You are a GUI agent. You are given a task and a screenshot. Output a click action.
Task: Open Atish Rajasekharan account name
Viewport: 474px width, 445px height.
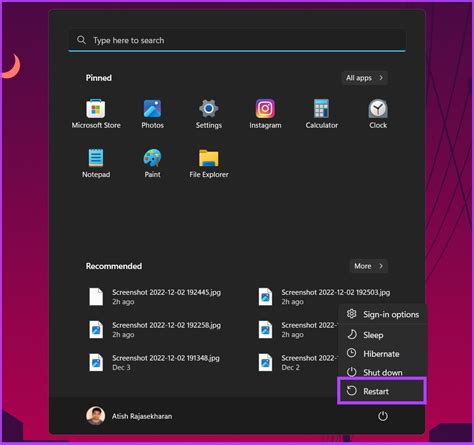[142, 416]
